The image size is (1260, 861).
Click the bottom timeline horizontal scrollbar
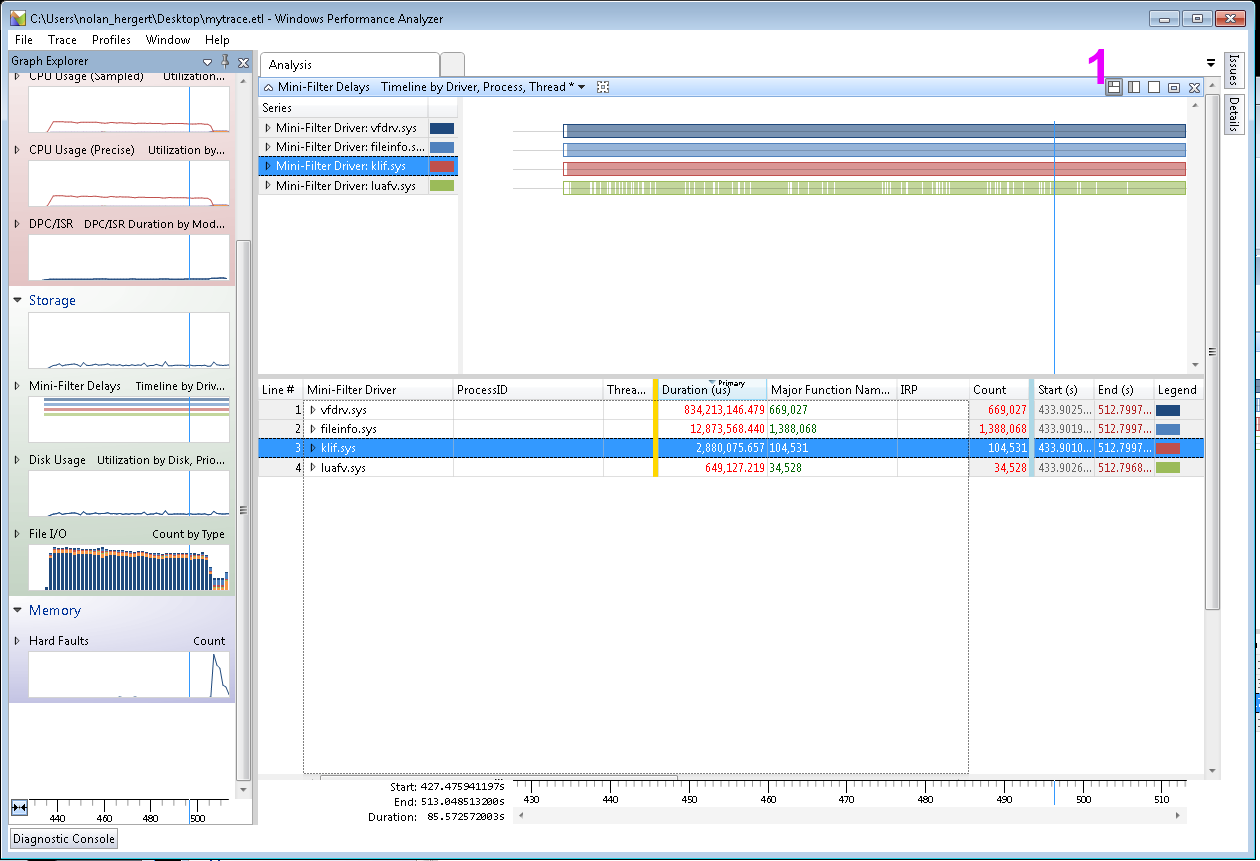click(x=850, y=816)
